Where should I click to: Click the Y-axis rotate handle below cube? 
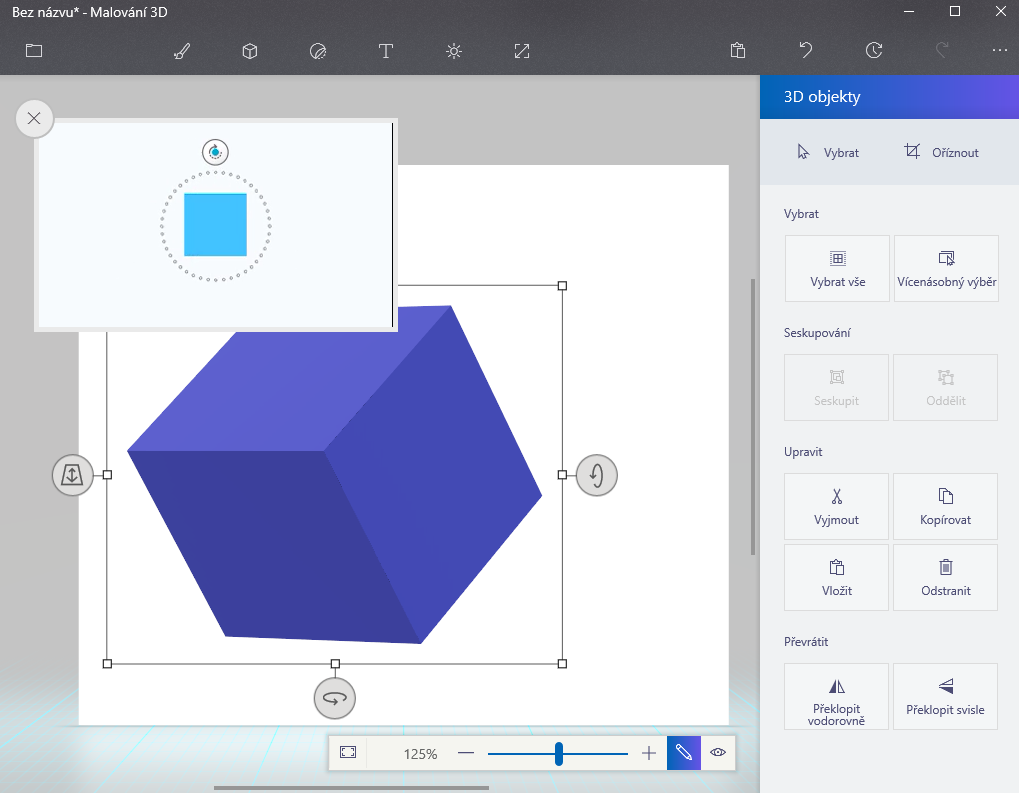click(335, 698)
